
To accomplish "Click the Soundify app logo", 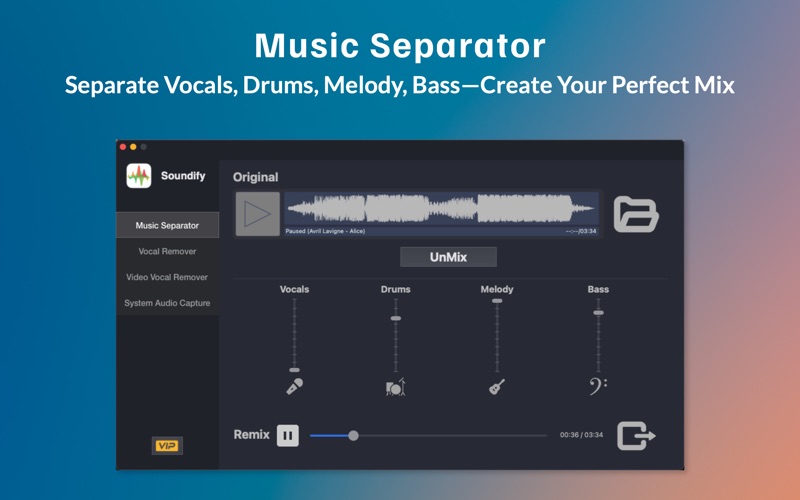I will tap(139, 176).
